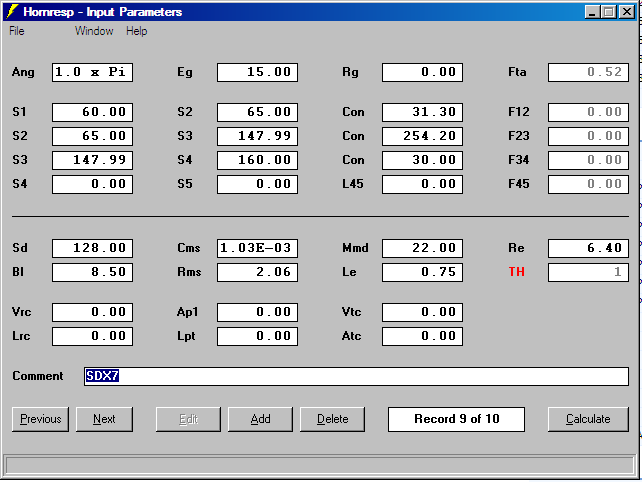Click the S3 field in the S2 row
The image size is (642, 482).
(x=258, y=136)
